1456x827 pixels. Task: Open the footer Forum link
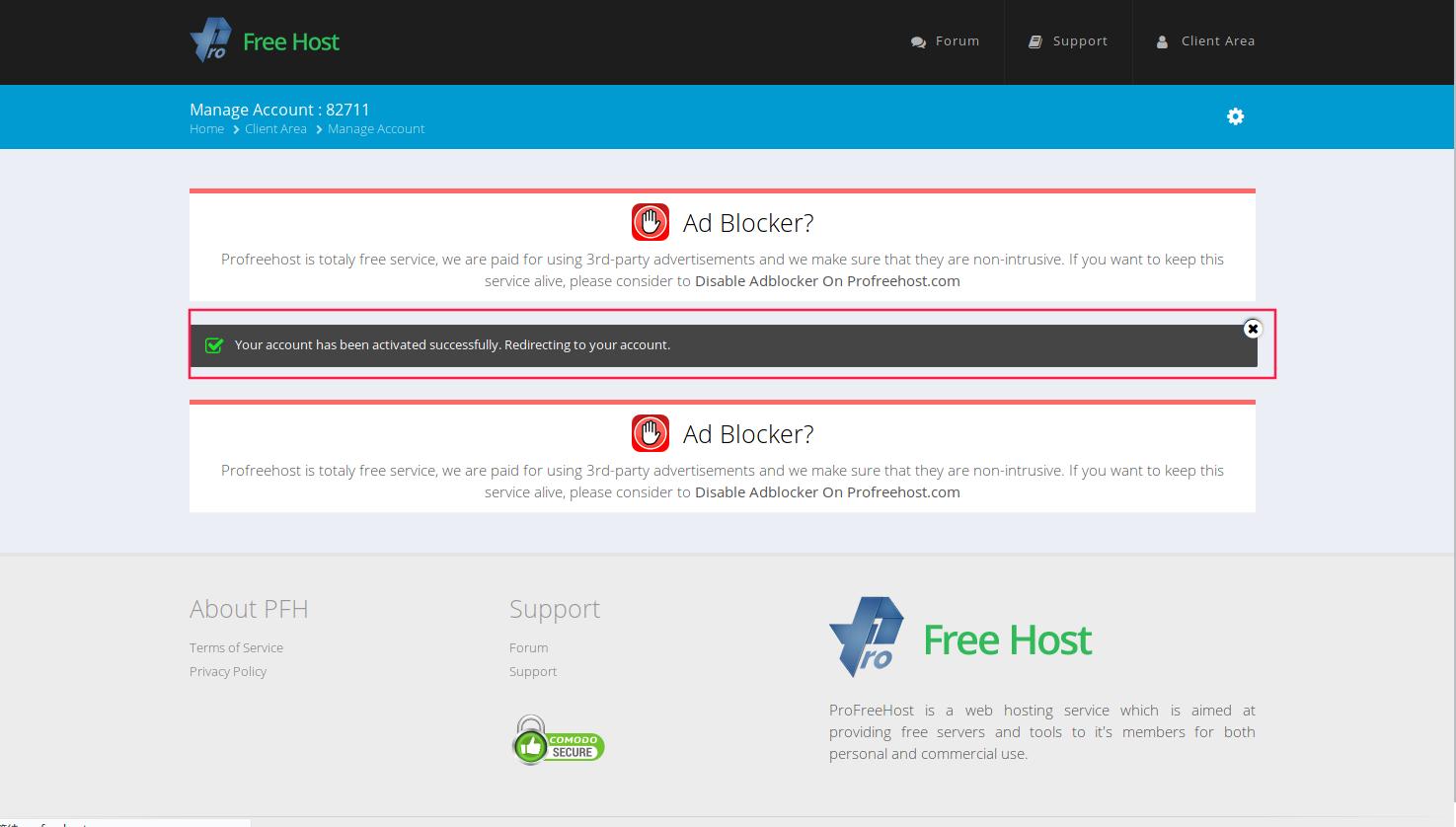click(528, 648)
